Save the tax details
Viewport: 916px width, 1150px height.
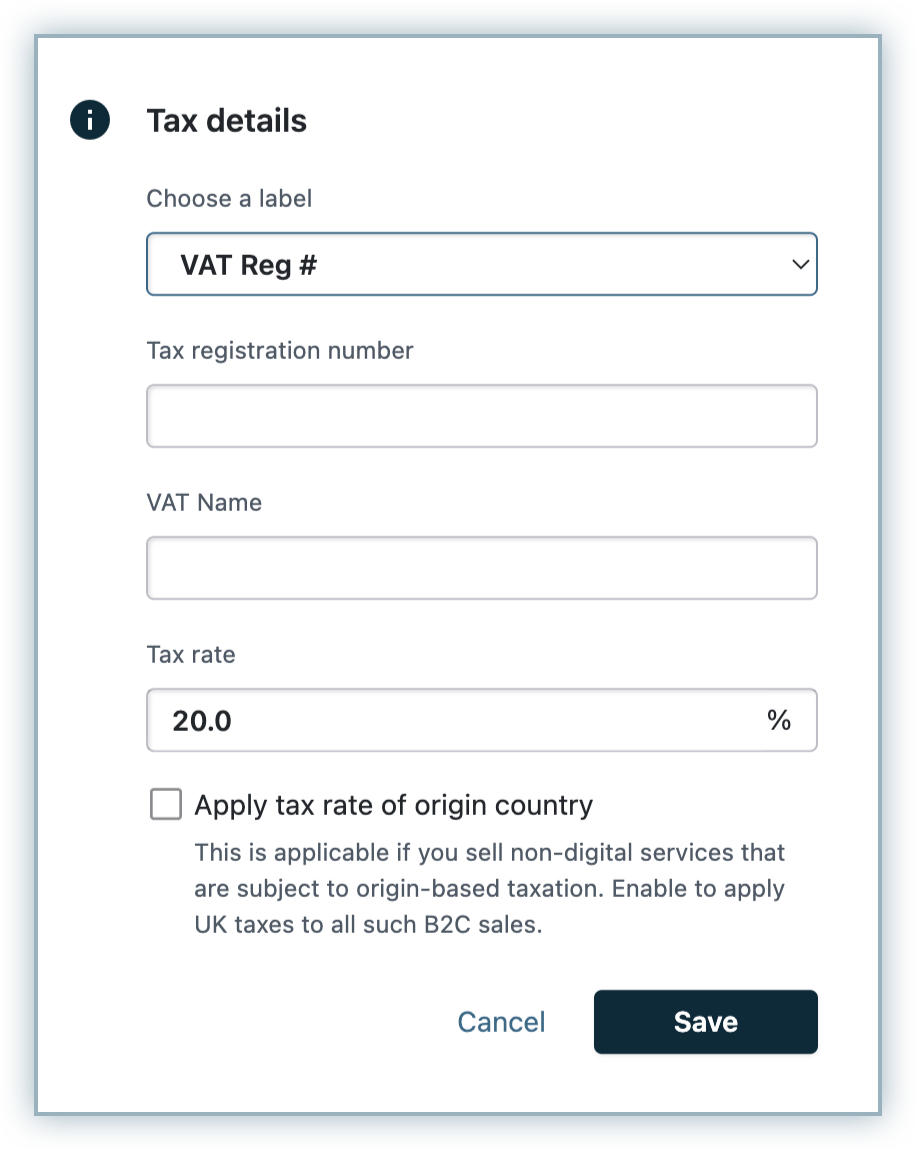(705, 1022)
